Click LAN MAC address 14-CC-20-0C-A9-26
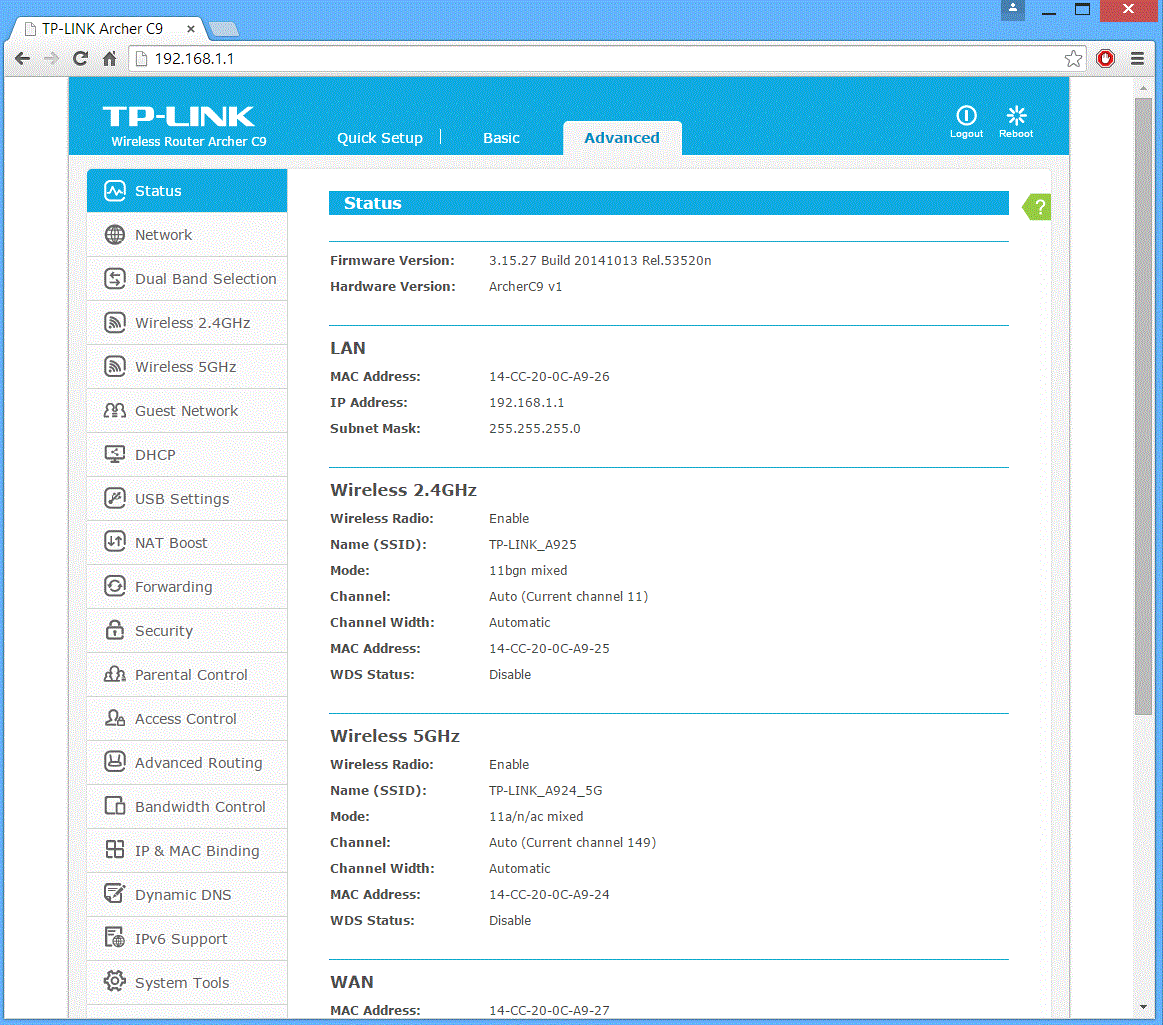1163x1025 pixels. click(x=549, y=377)
